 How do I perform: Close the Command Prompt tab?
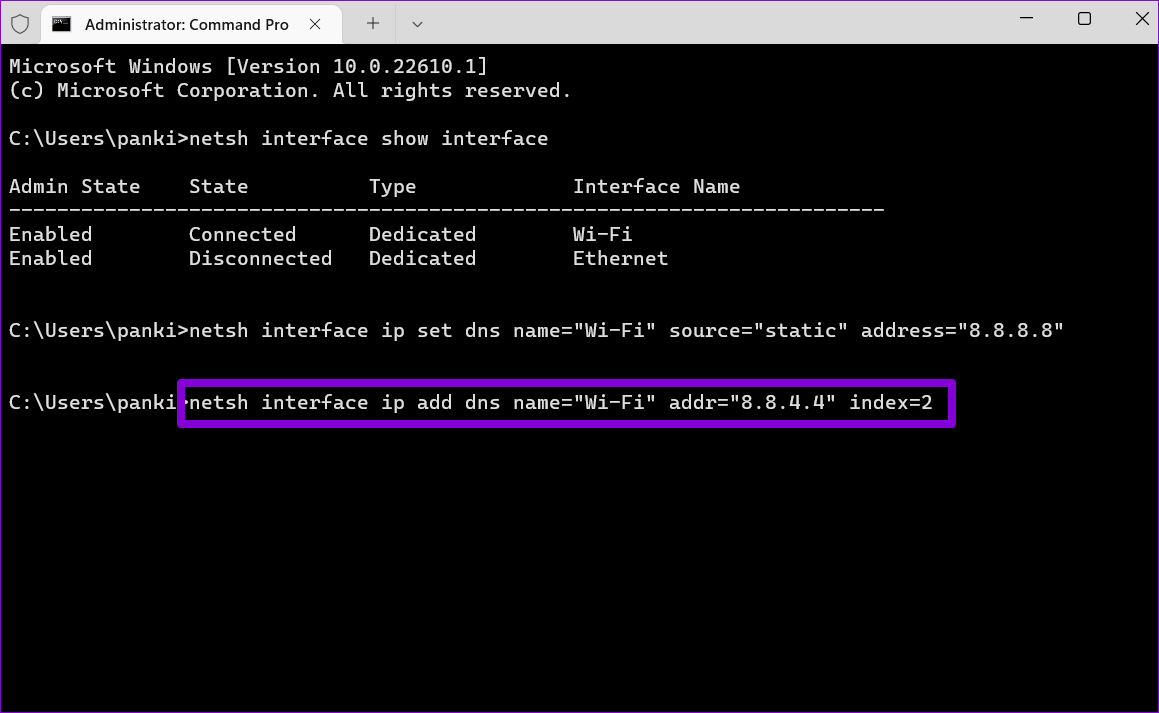pos(317,23)
